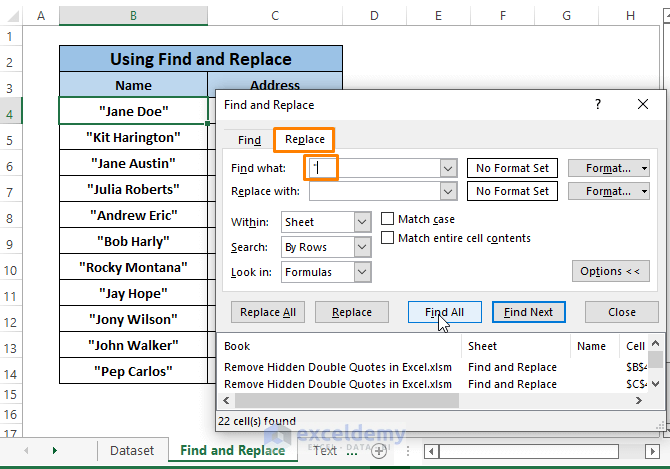This screenshot has height=469, width=670.
Task: Open the Within Sheet dropdown
Action: (x=362, y=222)
